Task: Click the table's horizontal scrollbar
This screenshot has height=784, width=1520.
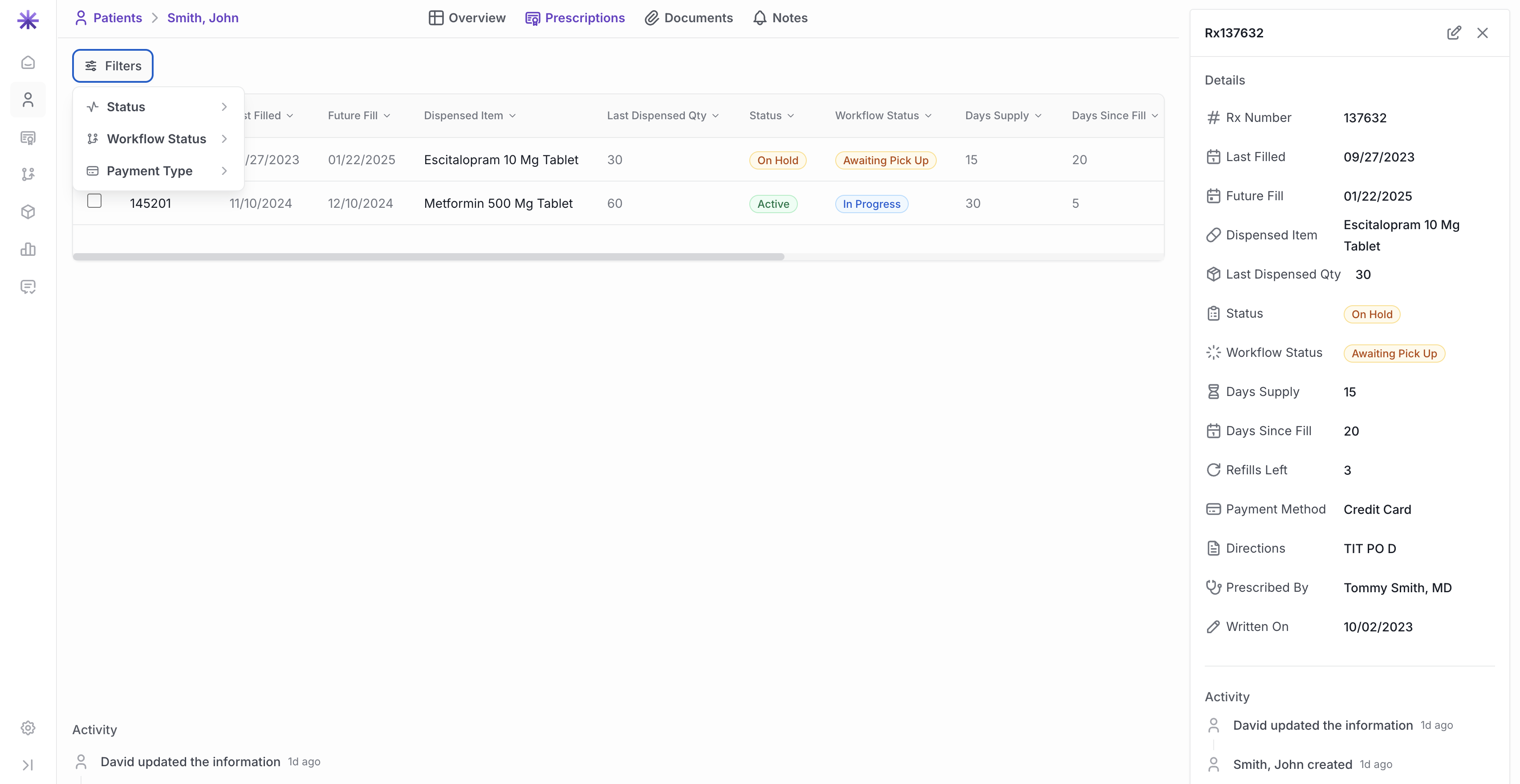Action: coord(428,257)
